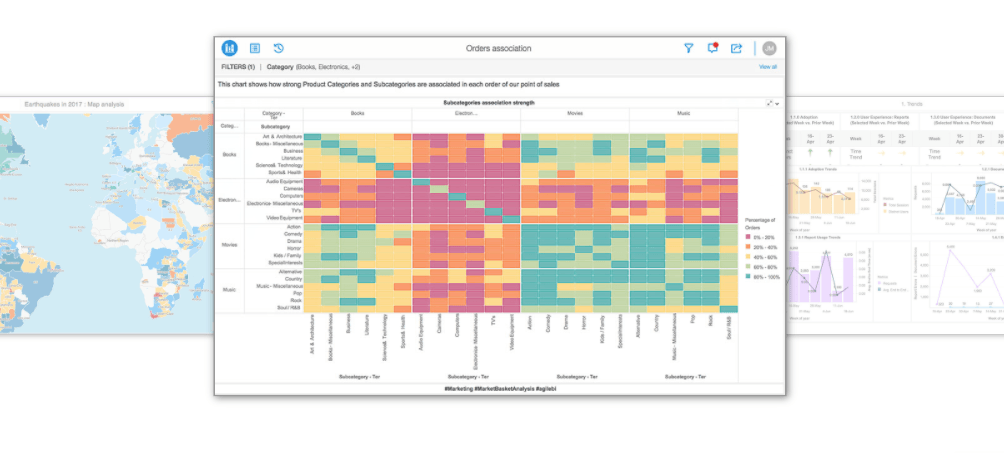The width and height of the screenshot is (1004, 453).
Task: Select the Movies column header
Action: [575, 114]
